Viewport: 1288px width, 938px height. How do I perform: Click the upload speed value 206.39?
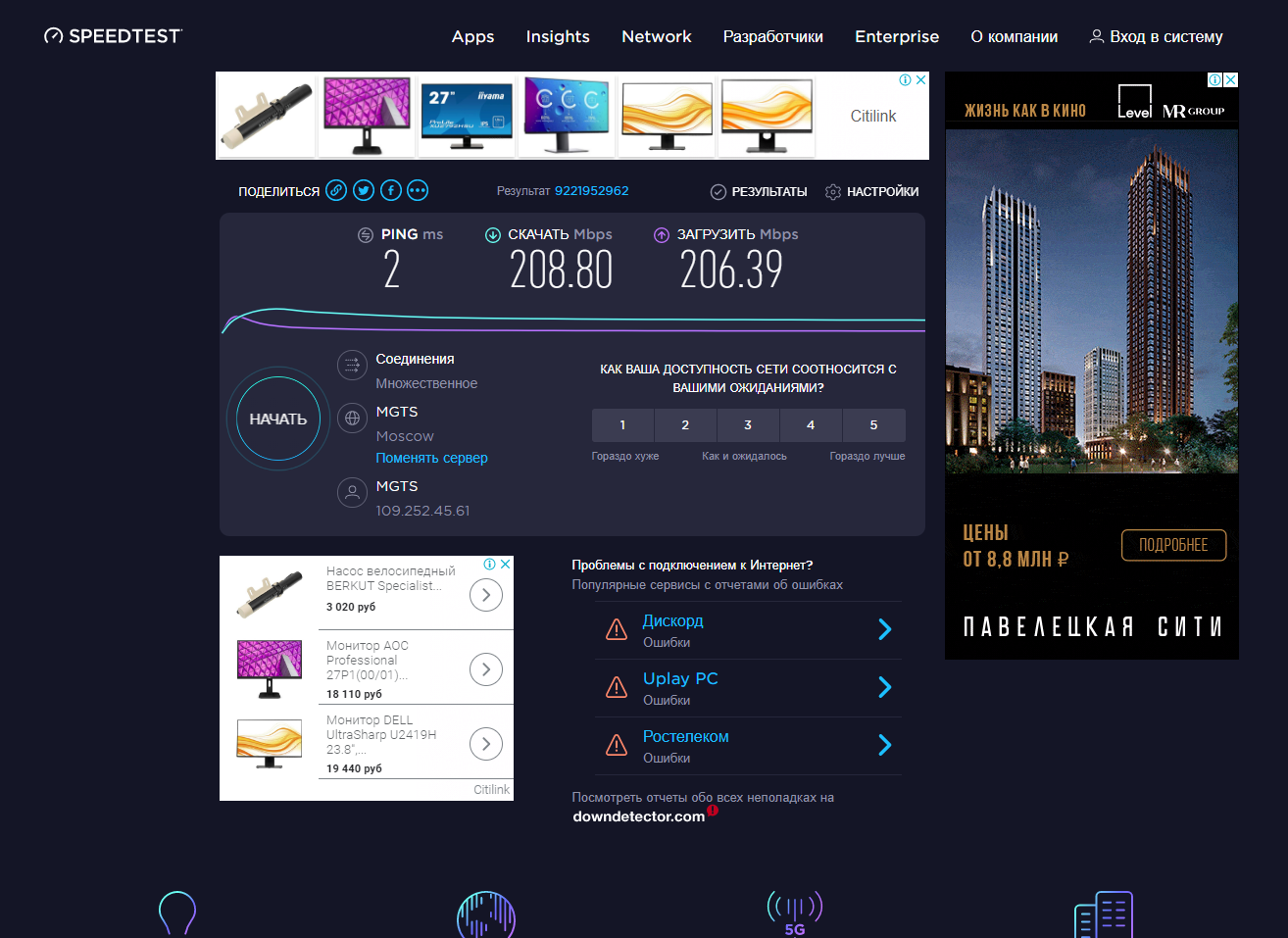click(731, 270)
